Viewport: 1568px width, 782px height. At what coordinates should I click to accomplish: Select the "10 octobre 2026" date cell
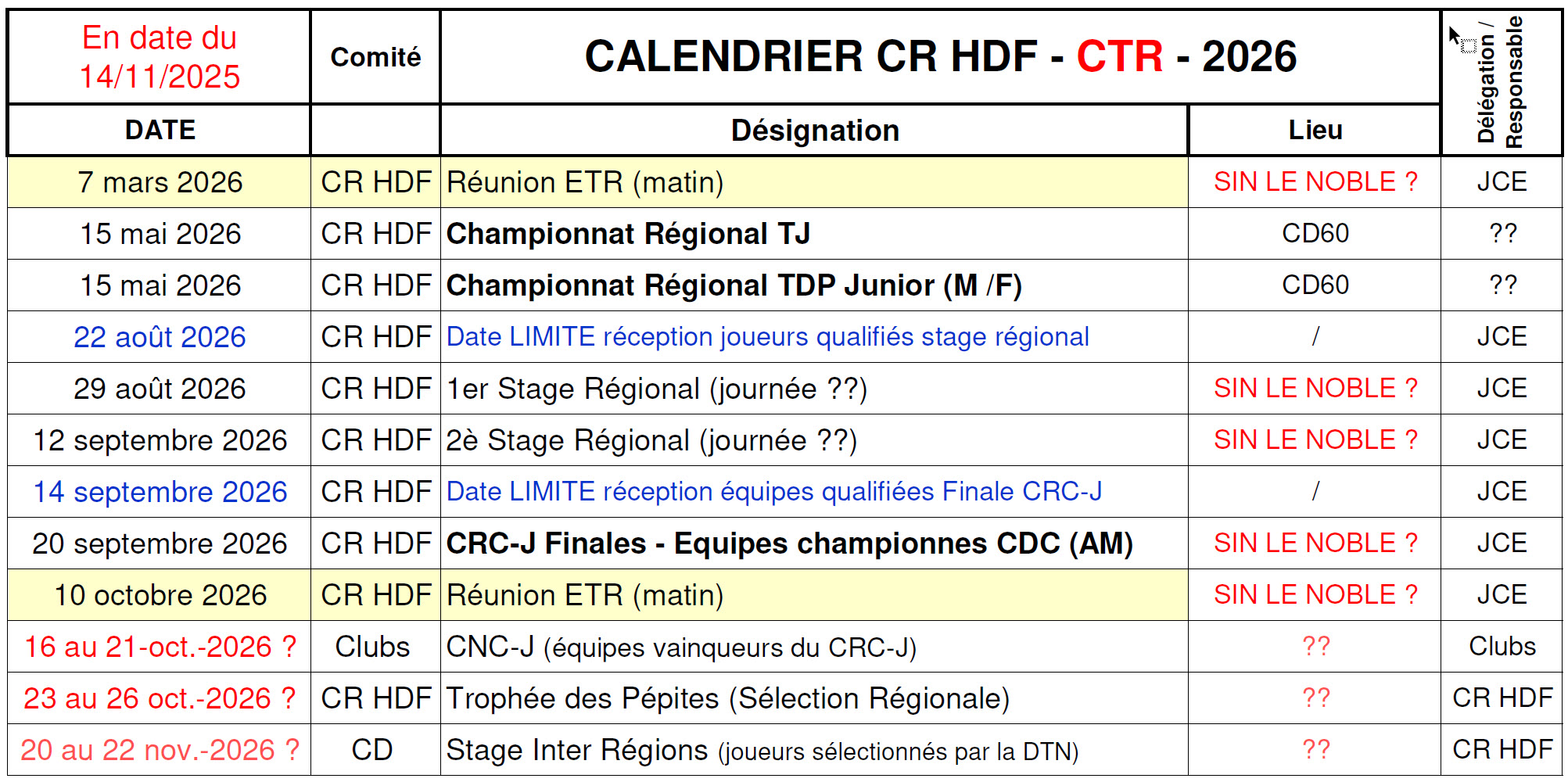pos(160,595)
